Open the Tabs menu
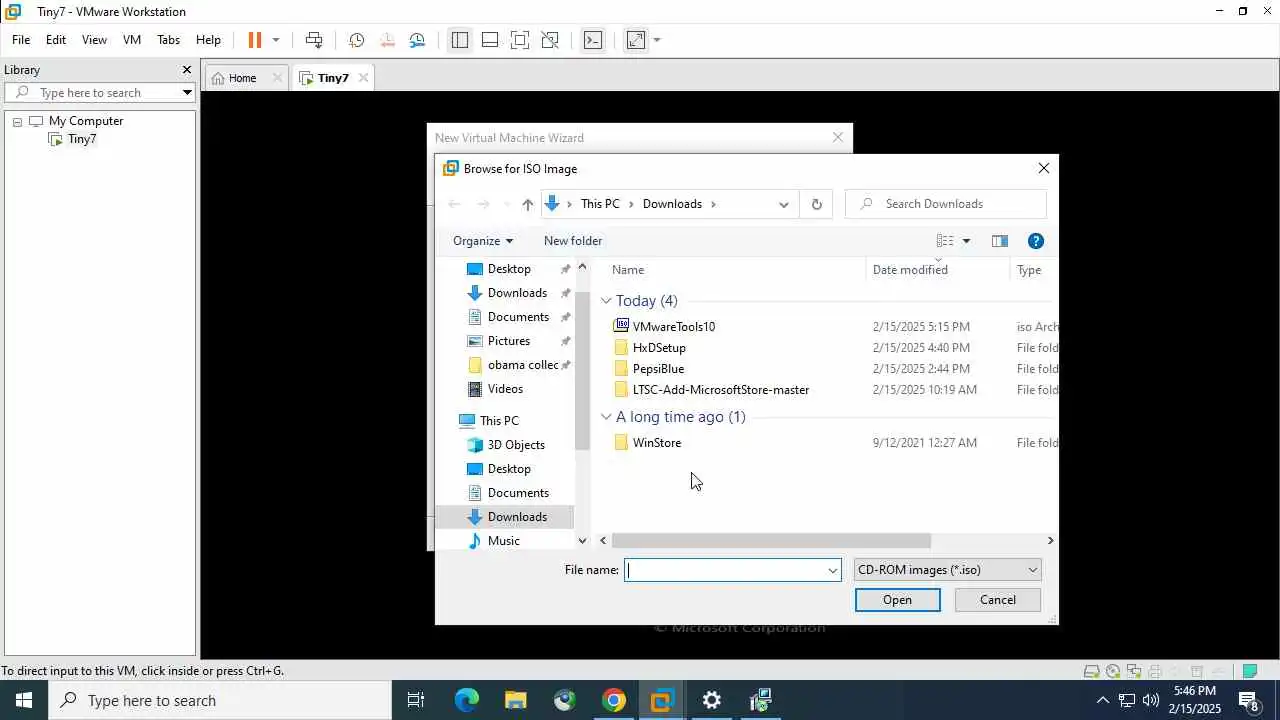The width and height of the screenshot is (1280, 720). pos(168,40)
